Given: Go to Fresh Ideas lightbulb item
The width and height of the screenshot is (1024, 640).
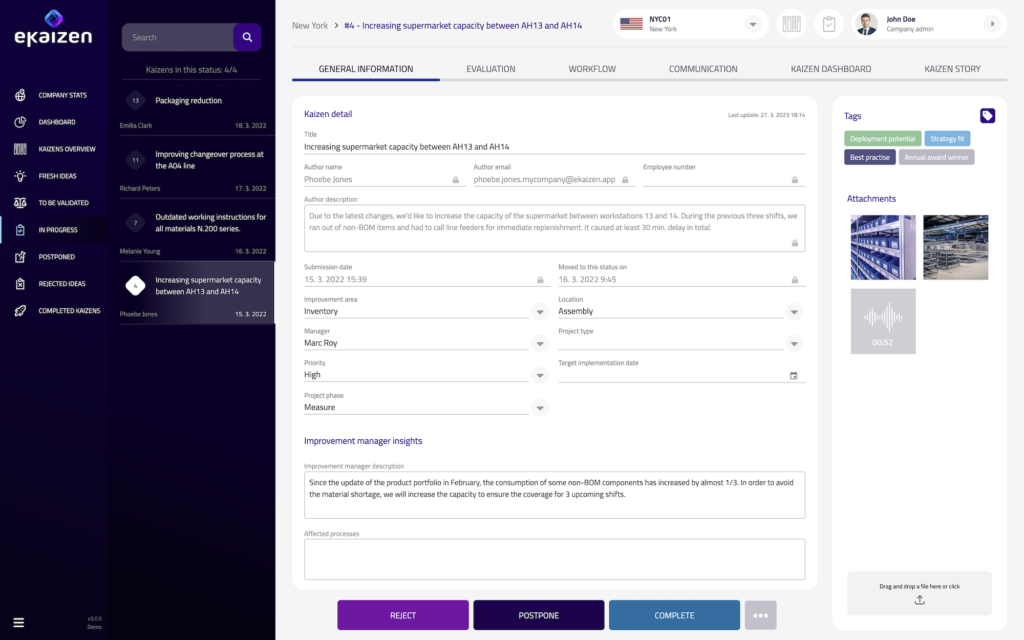Looking at the screenshot, I should coord(59,176).
